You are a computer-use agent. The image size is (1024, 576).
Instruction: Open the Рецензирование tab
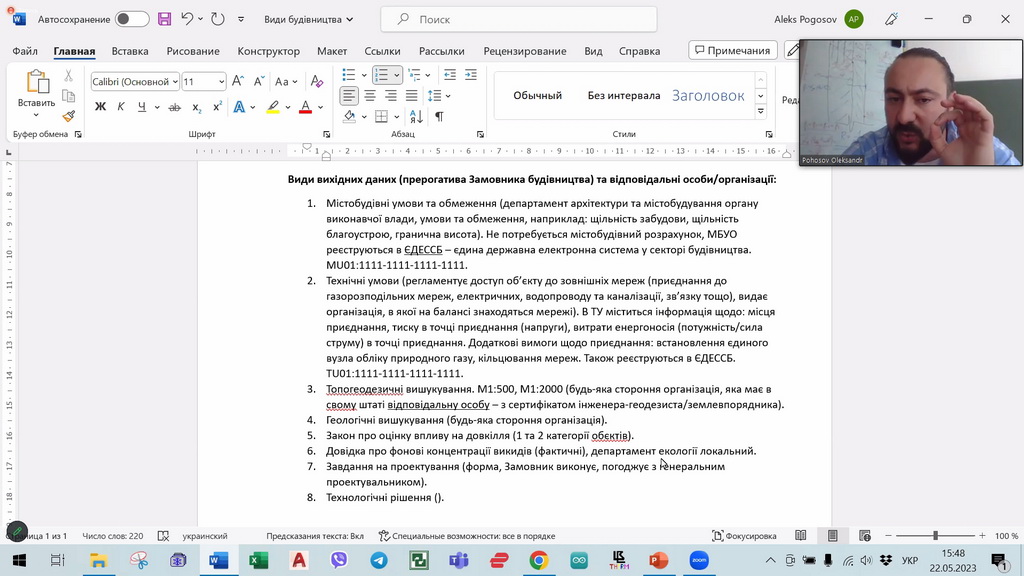[x=525, y=51]
